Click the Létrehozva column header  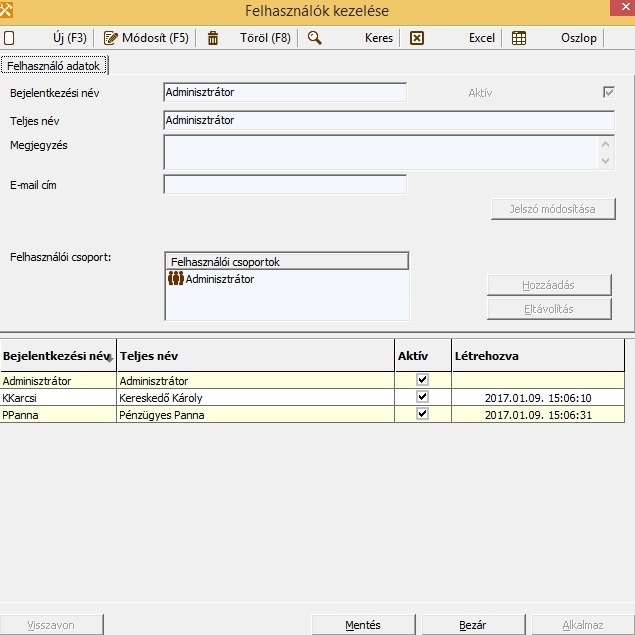point(537,356)
